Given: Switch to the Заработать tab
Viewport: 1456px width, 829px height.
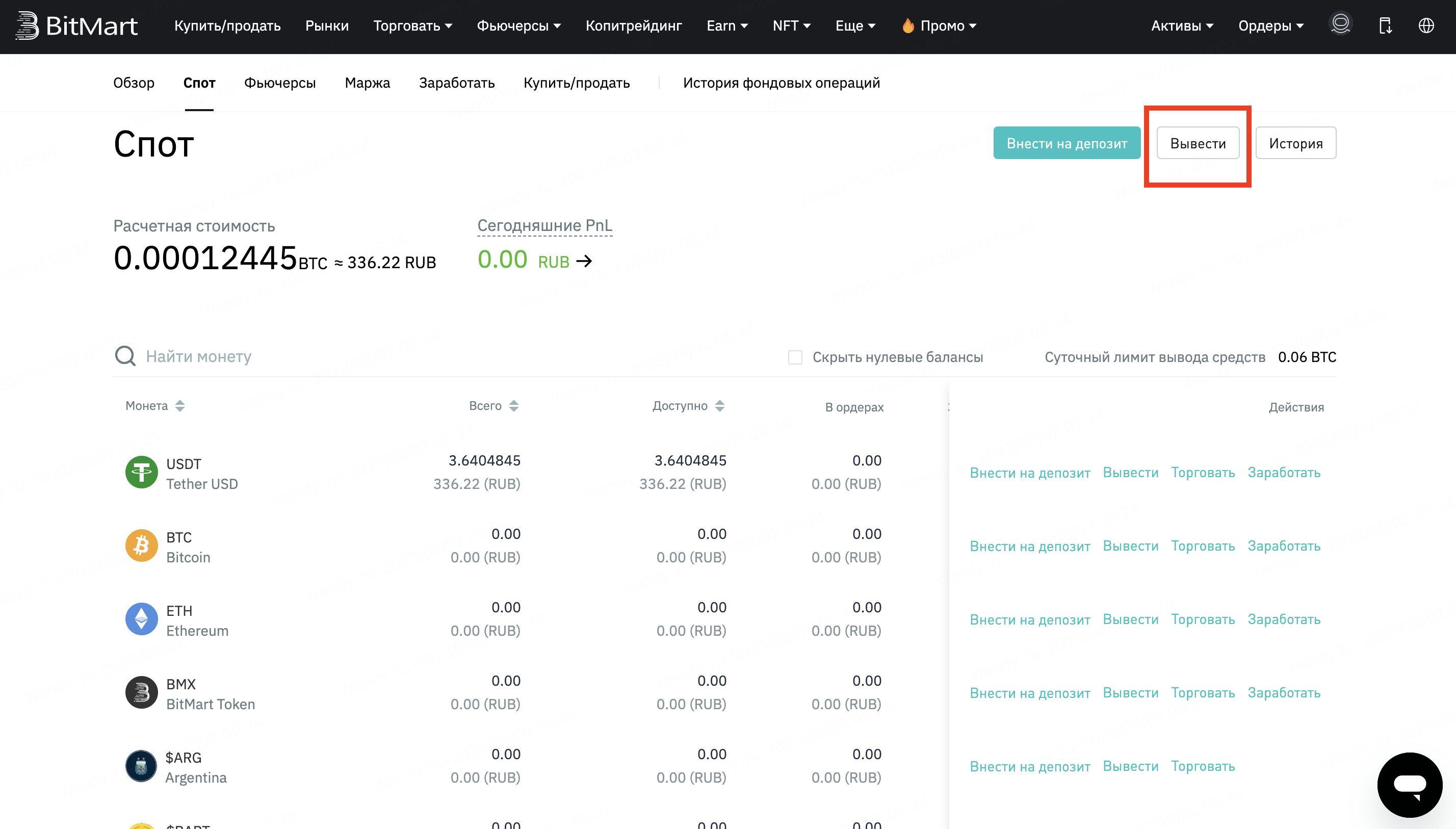Looking at the screenshot, I should tap(457, 83).
